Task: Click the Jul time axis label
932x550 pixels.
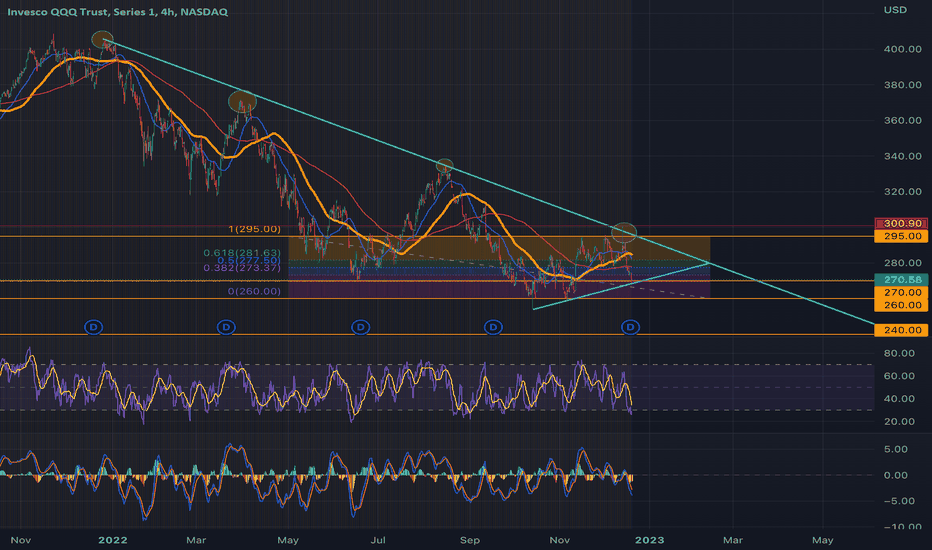Action: pyautogui.click(x=378, y=540)
